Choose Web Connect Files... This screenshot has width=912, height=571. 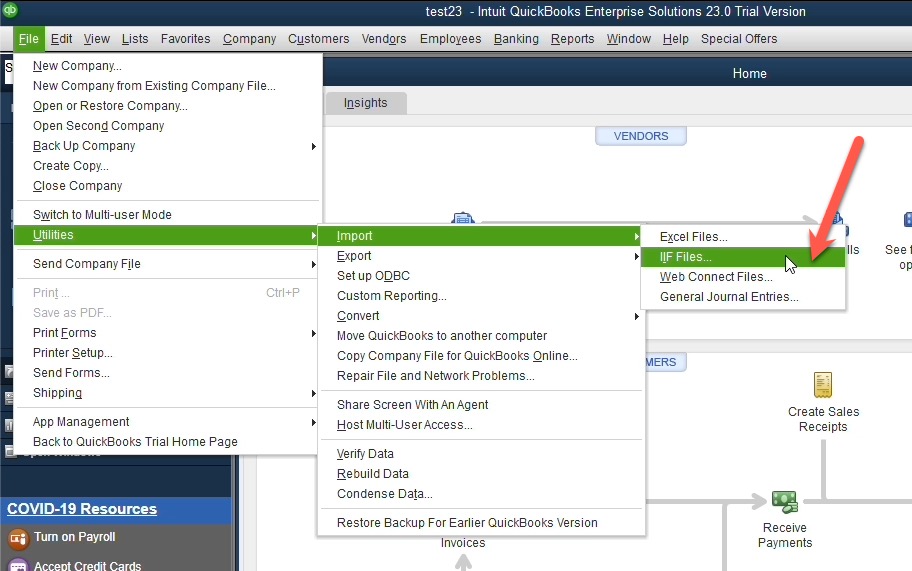(x=743, y=277)
